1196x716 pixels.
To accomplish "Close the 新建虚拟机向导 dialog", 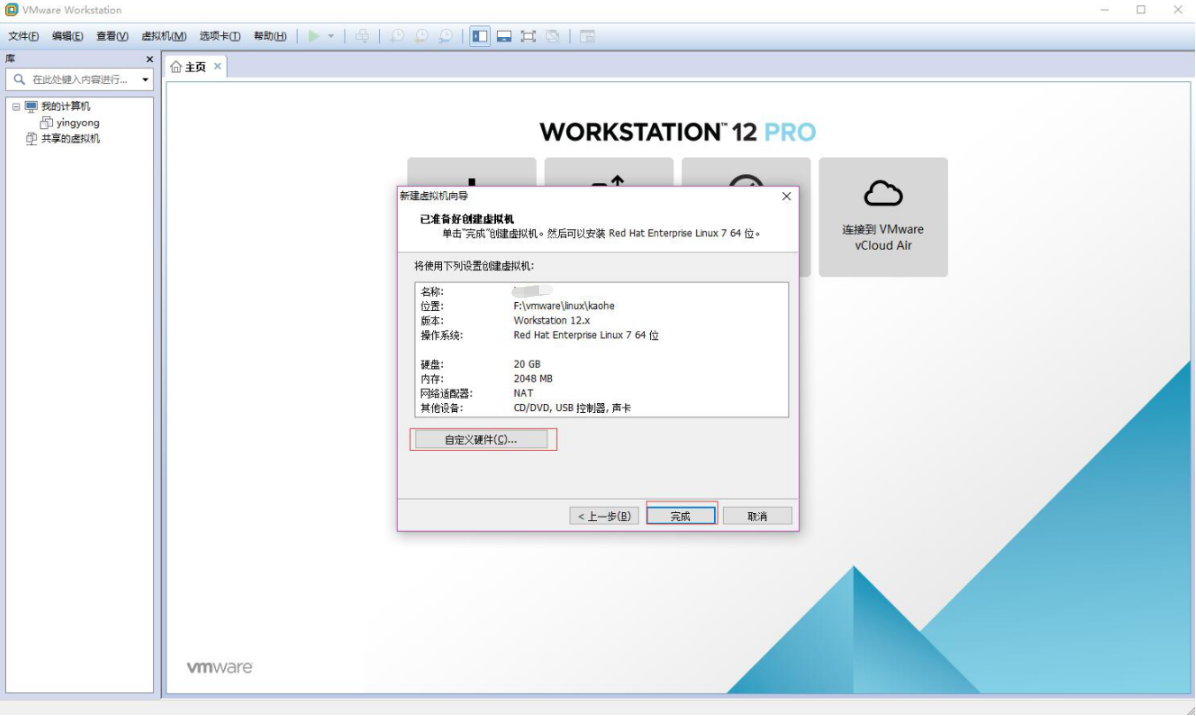I will pyautogui.click(x=786, y=196).
